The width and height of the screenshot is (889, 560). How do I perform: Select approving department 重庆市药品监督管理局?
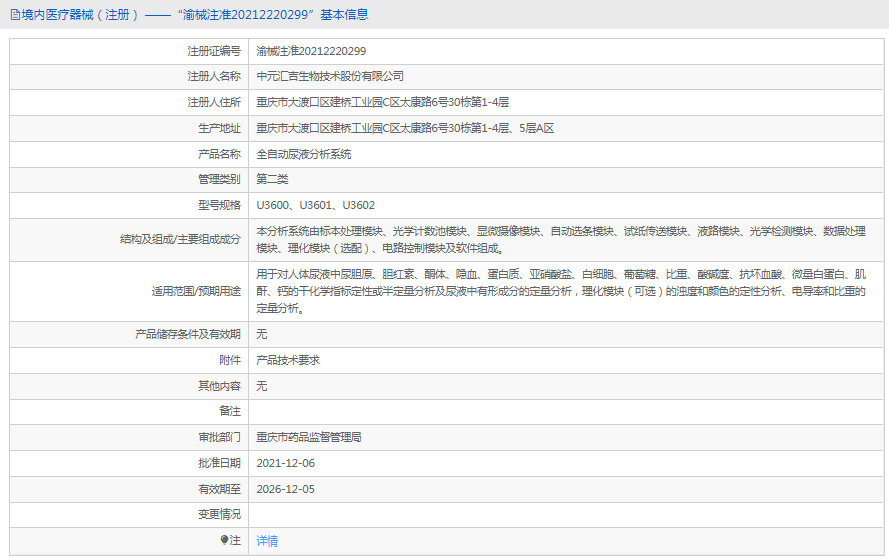pos(309,438)
